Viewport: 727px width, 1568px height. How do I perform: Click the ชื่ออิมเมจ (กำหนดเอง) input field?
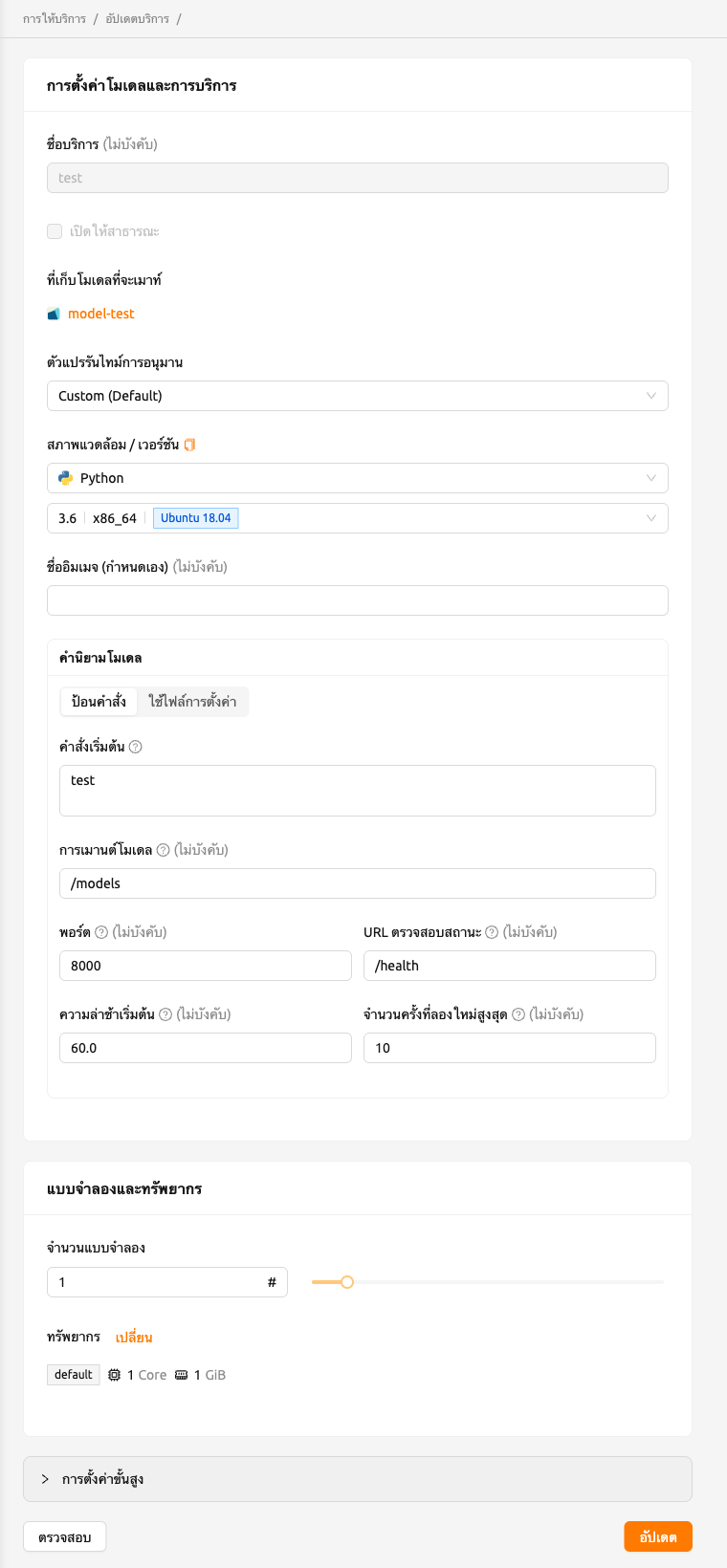358,600
